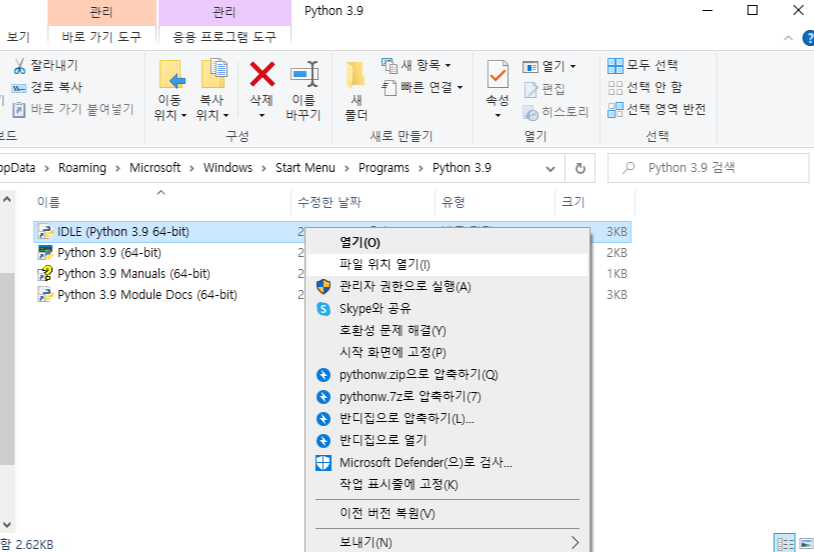
Task: Click the Edit (편집) ribbon command
Action: coord(544,89)
